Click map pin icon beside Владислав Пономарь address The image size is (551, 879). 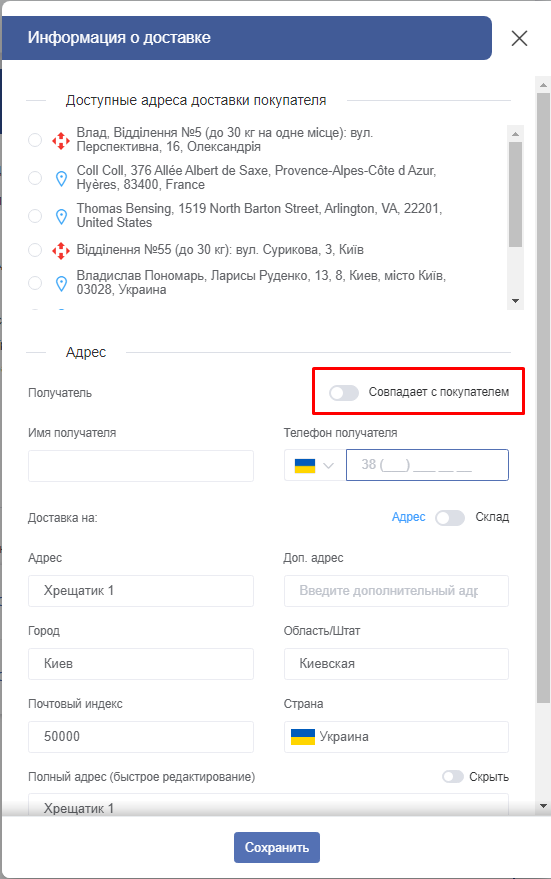(x=62, y=283)
